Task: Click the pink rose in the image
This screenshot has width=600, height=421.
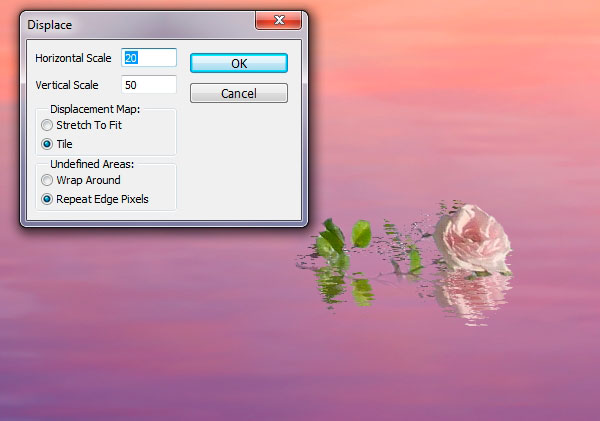Action: (473, 239)
